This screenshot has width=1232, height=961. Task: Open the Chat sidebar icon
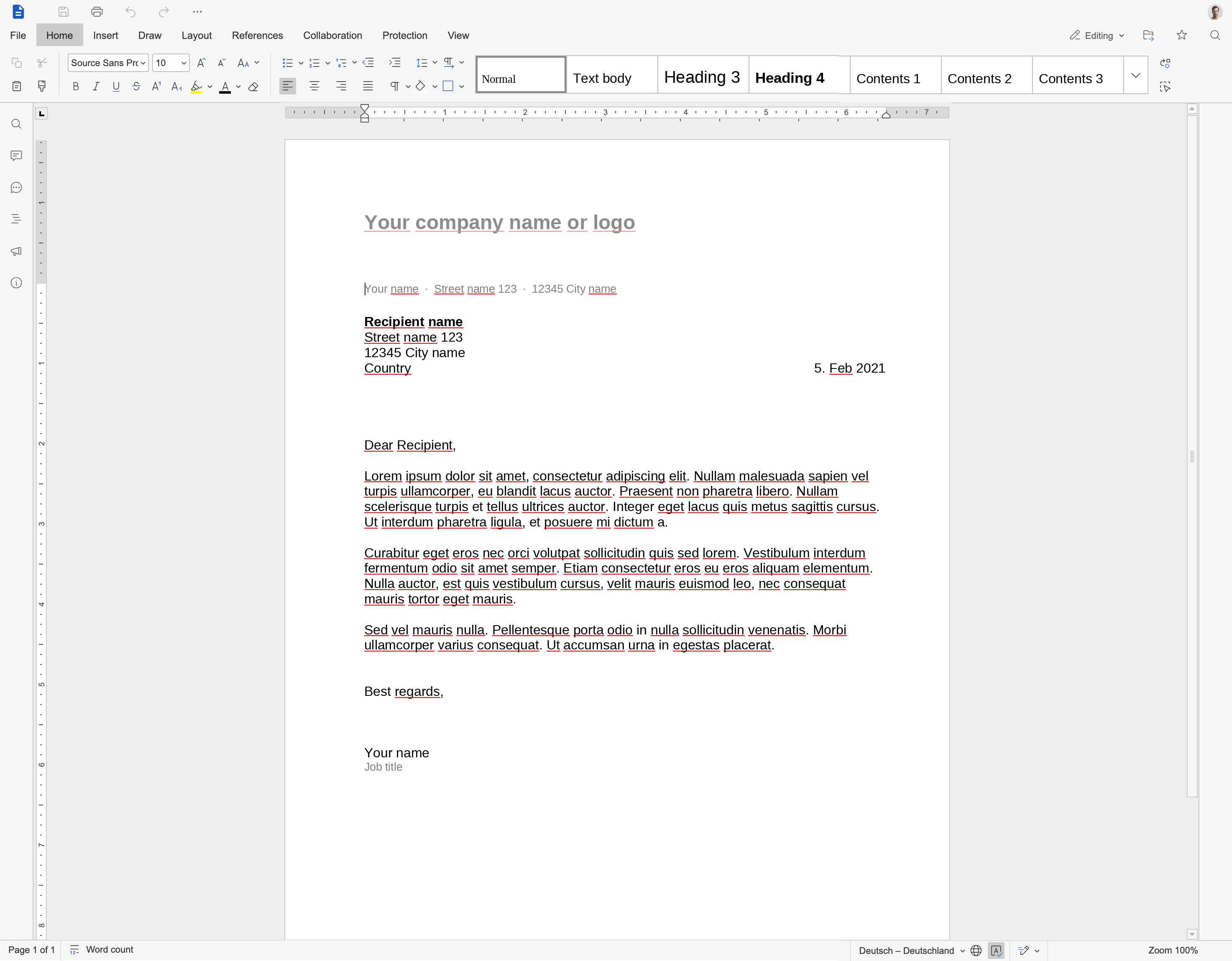(x=16, y=187)
